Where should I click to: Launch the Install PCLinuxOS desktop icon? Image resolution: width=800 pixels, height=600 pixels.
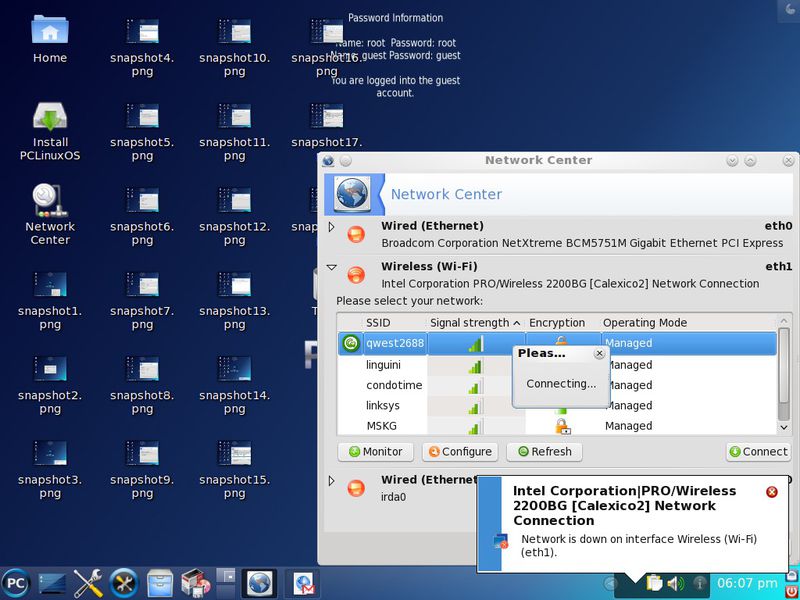[x=49, y=130]
